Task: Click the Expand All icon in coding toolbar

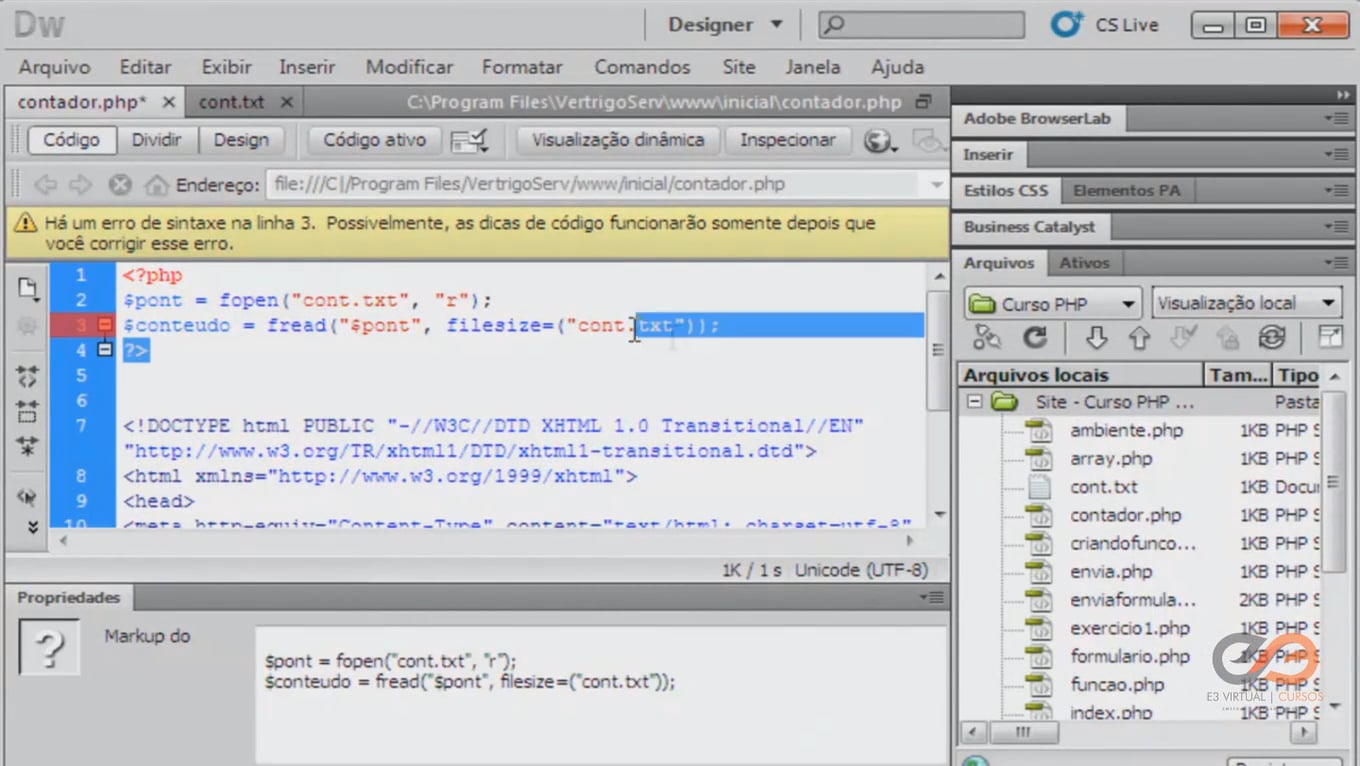Action: point(27,446)
